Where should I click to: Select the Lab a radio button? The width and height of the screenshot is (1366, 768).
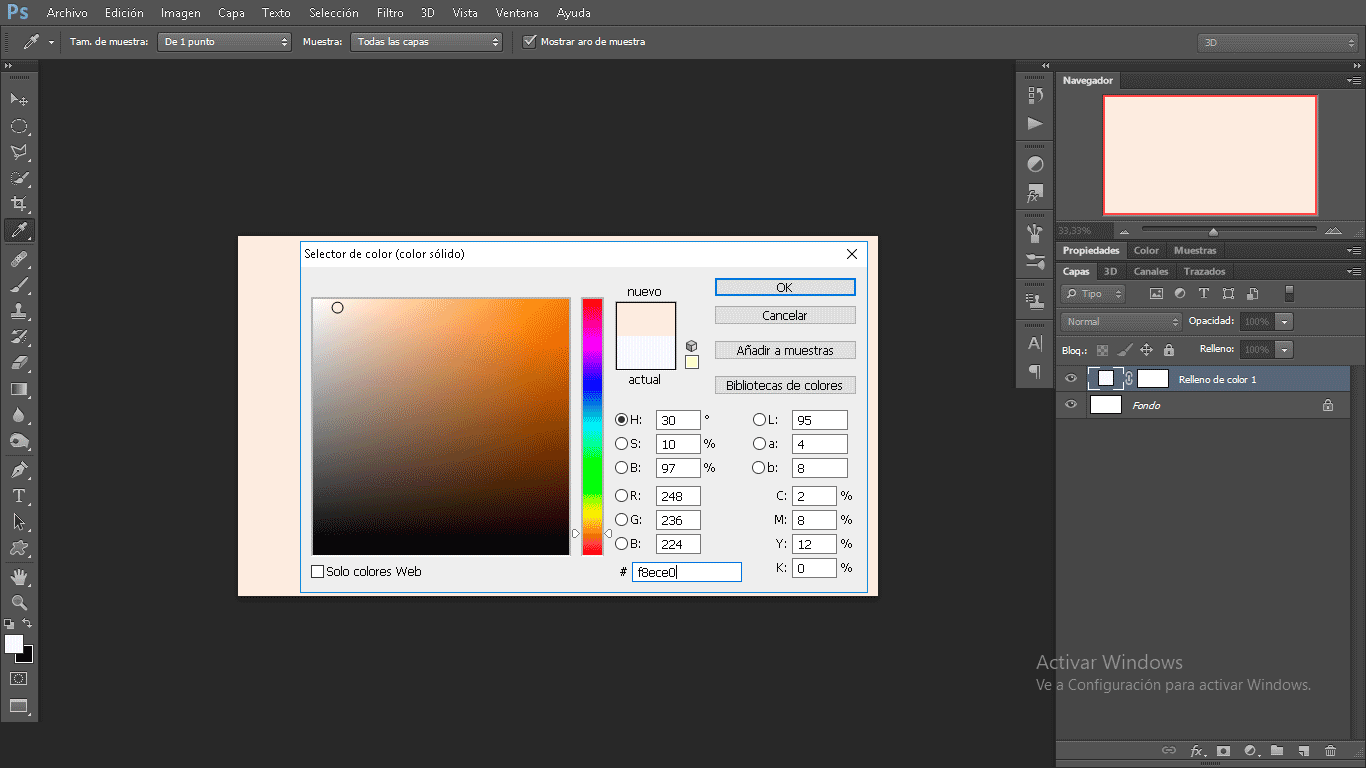[759, 444]
